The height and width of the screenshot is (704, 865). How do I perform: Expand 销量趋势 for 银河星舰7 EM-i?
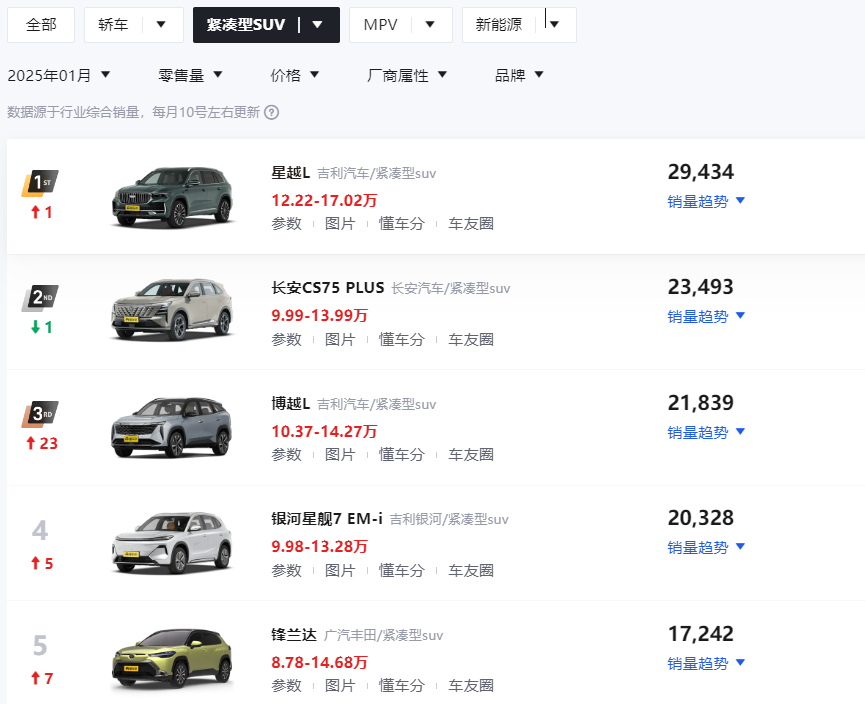pos(706,548)
